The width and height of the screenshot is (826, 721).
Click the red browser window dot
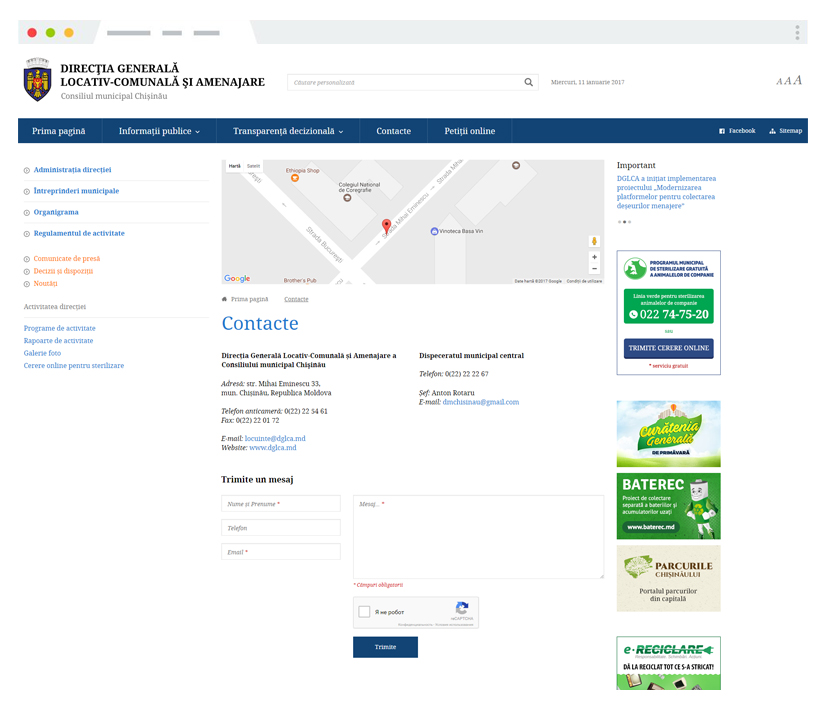32,33
